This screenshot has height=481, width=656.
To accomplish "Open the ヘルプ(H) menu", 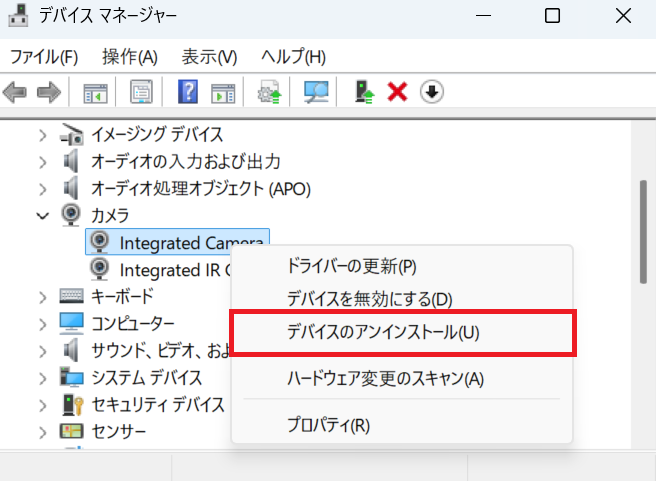I will tap(293, 56).
